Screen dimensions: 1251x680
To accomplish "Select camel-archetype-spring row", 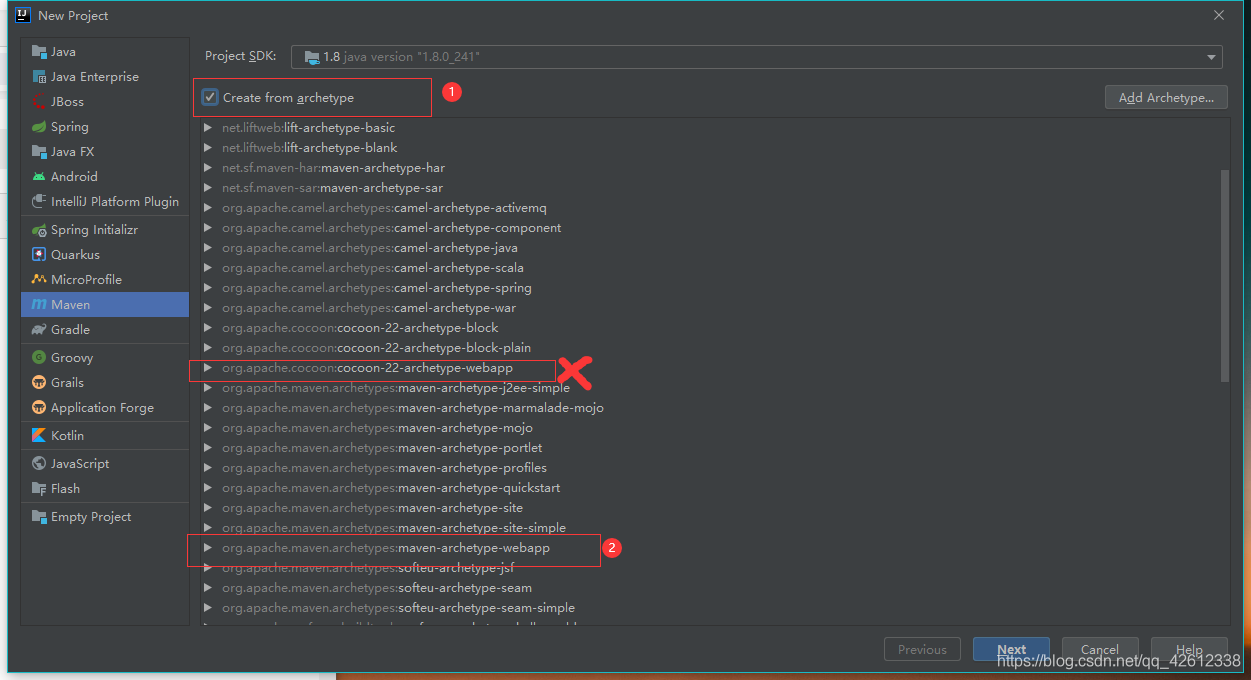I will (x=709, y=288).
